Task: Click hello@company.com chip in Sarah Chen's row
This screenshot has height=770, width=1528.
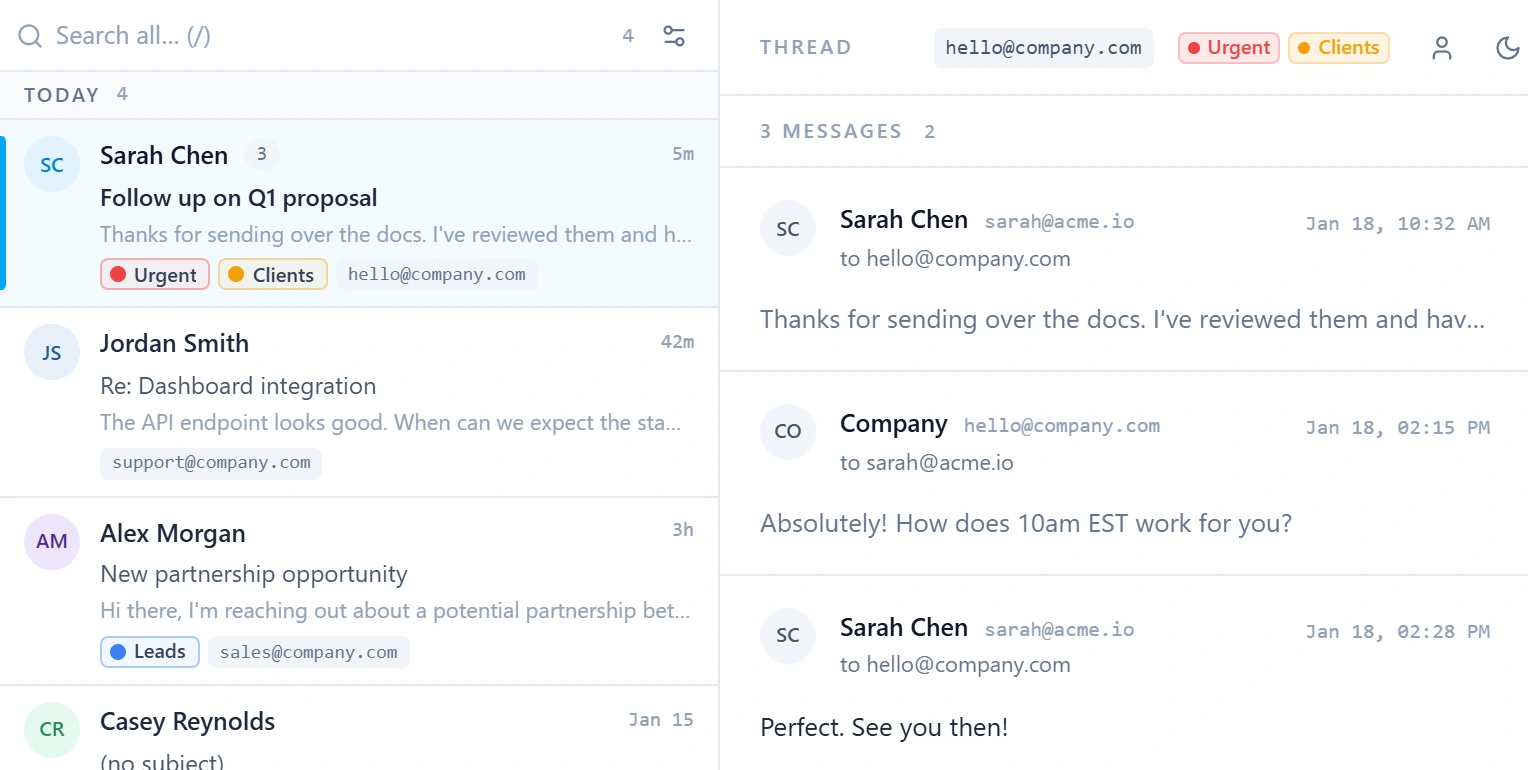Action: (x=437, y=275)
